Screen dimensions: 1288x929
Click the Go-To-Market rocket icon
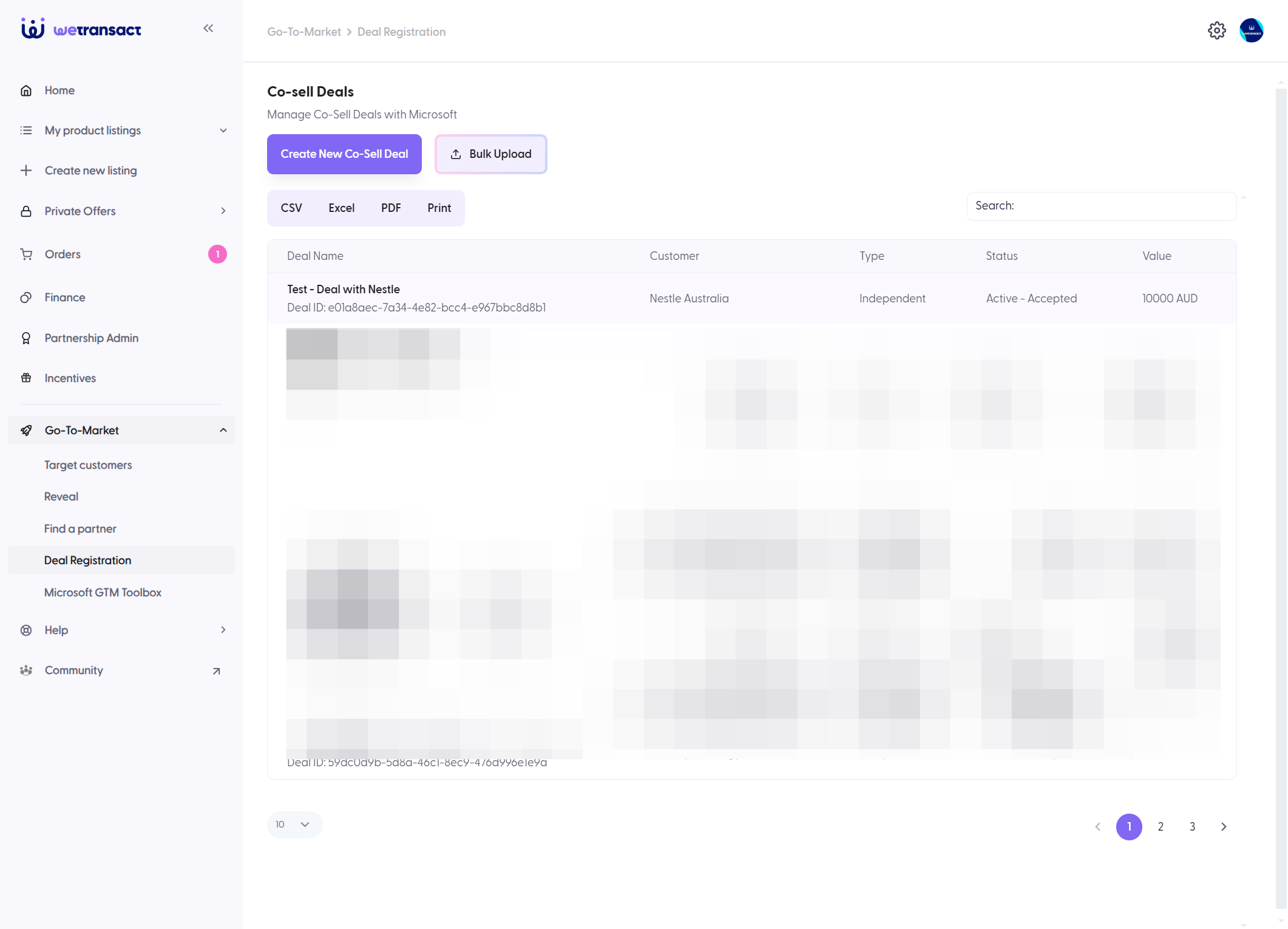26,430
